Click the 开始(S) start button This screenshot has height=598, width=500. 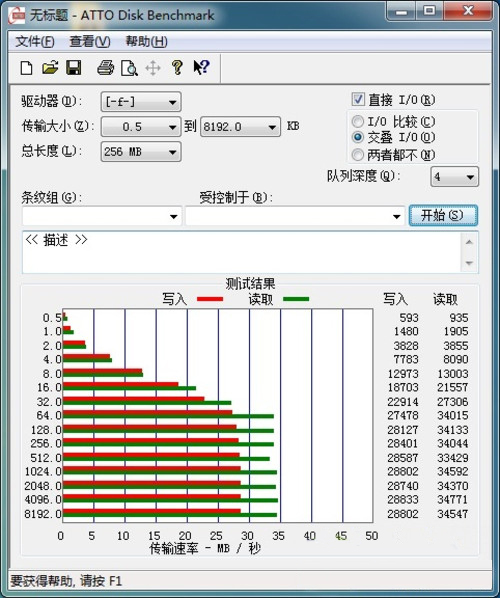click(443, 215)
